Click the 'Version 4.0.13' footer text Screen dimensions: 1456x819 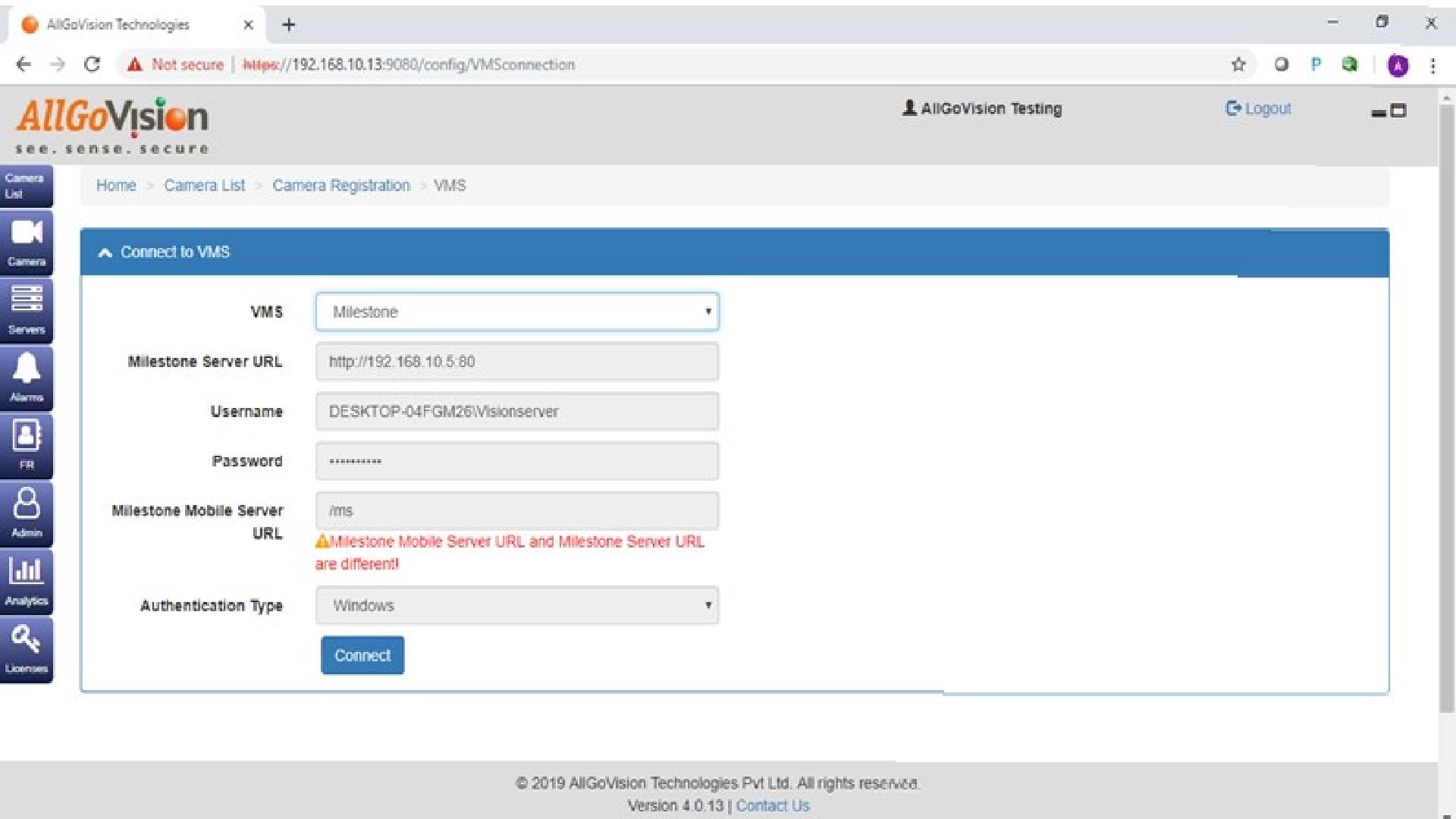click(x=676, y=806)
